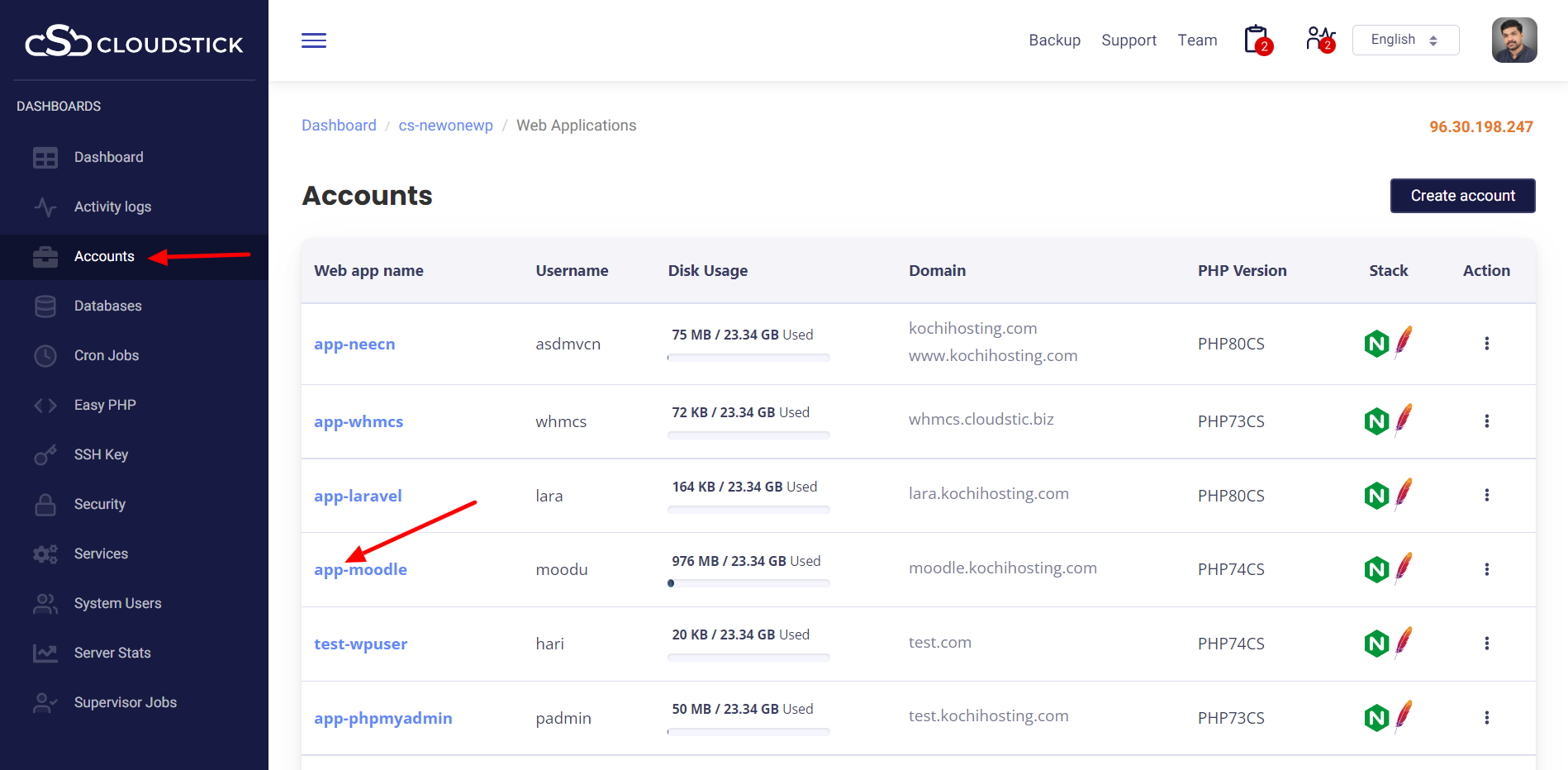The height and width of the screenshot is (770, 1568).
Task: Open action menu for app-moodle row
Action: pos(1486,569)
